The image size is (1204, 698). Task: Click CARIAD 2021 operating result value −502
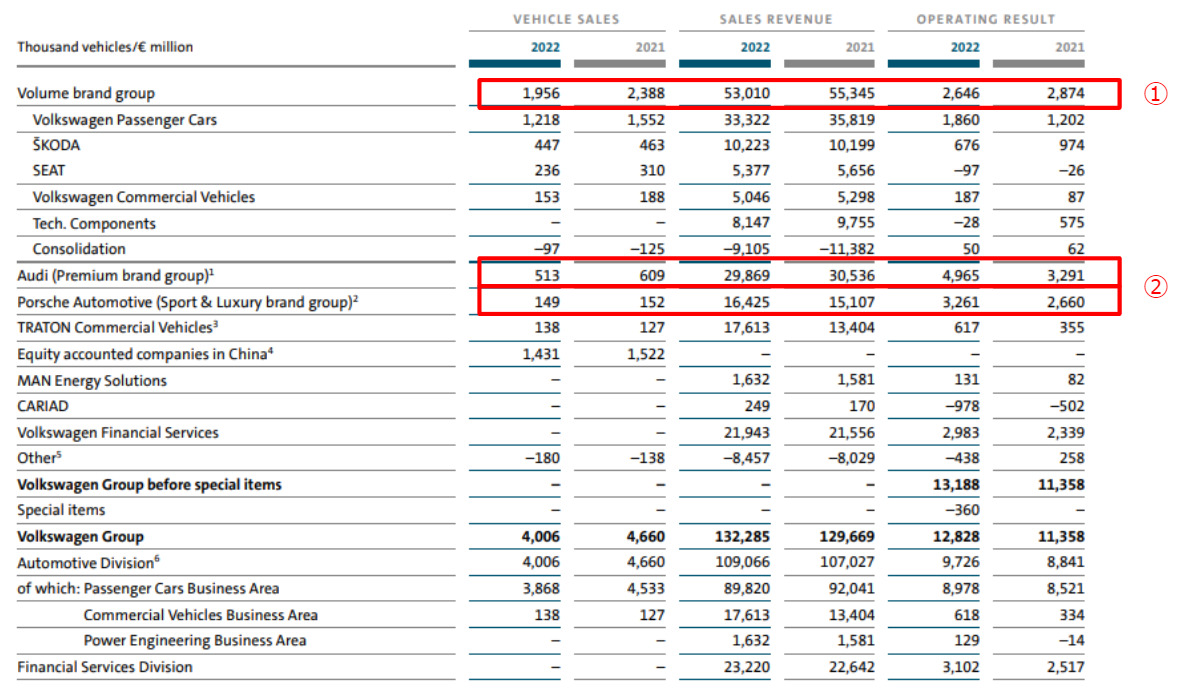coord(1067,407)
